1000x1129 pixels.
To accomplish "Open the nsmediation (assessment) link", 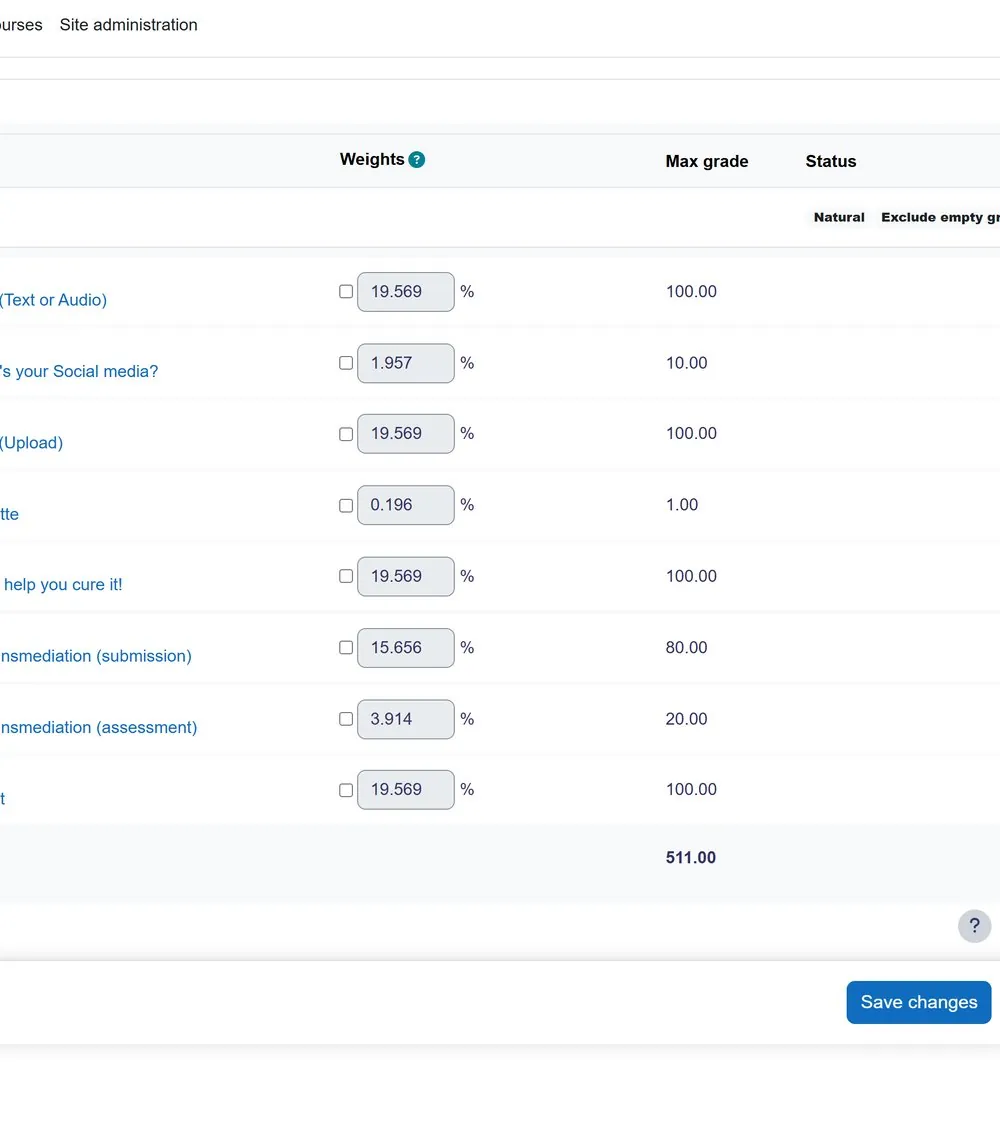I will click(x=99, y=727).
